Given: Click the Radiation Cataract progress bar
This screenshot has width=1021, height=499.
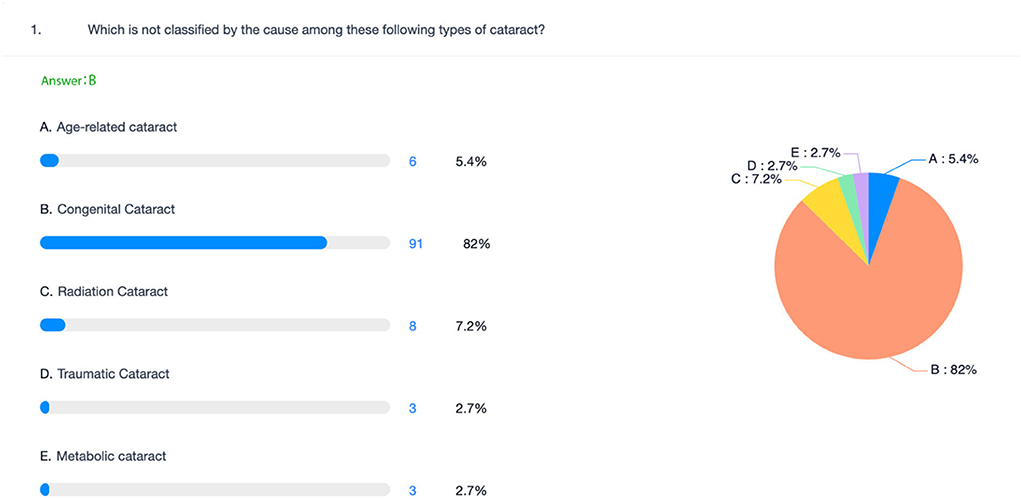Looking at the screenshot, I should [215, 325].
